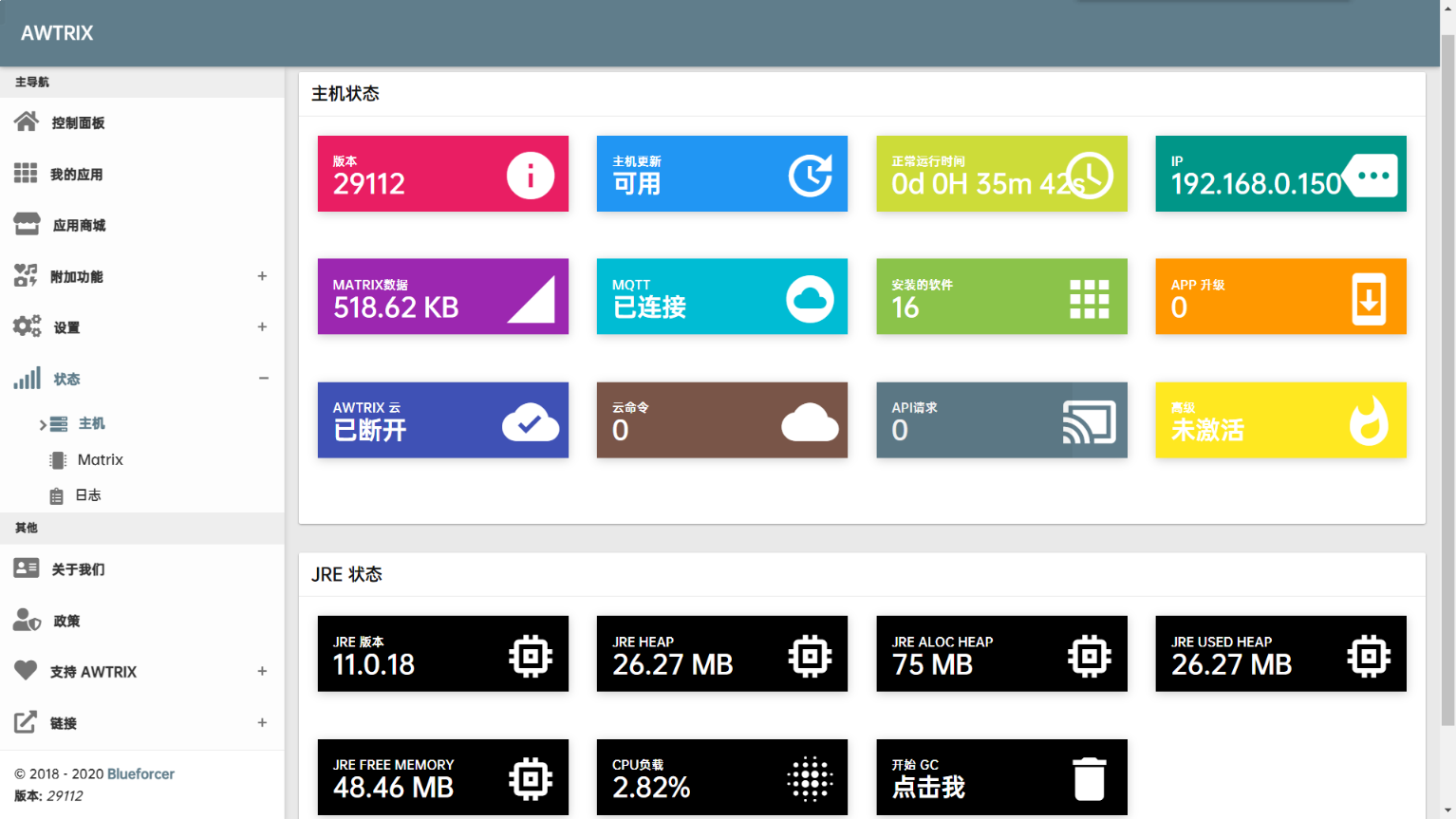Click the page vertical scrollbar
Screen dimensions: 1456x819
[x=1447, y=380]
